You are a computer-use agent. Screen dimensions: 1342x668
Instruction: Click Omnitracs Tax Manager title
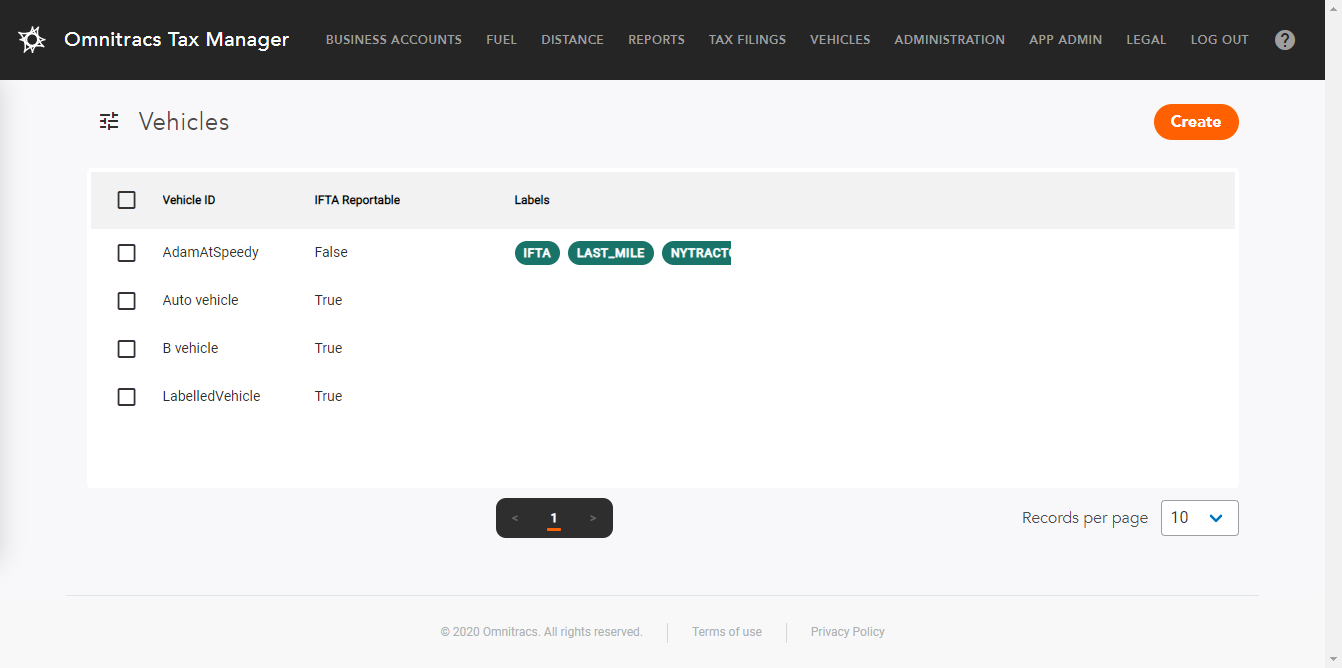tap(176, 40)
